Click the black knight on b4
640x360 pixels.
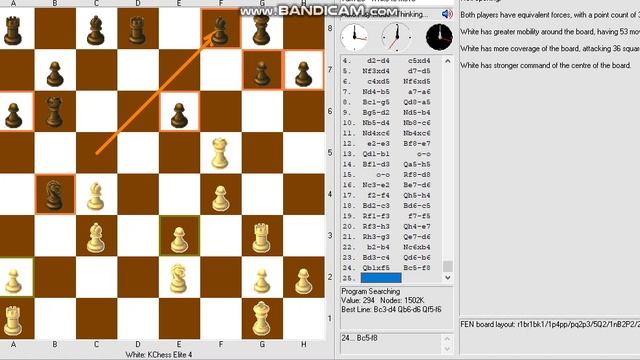coord(54,195)
